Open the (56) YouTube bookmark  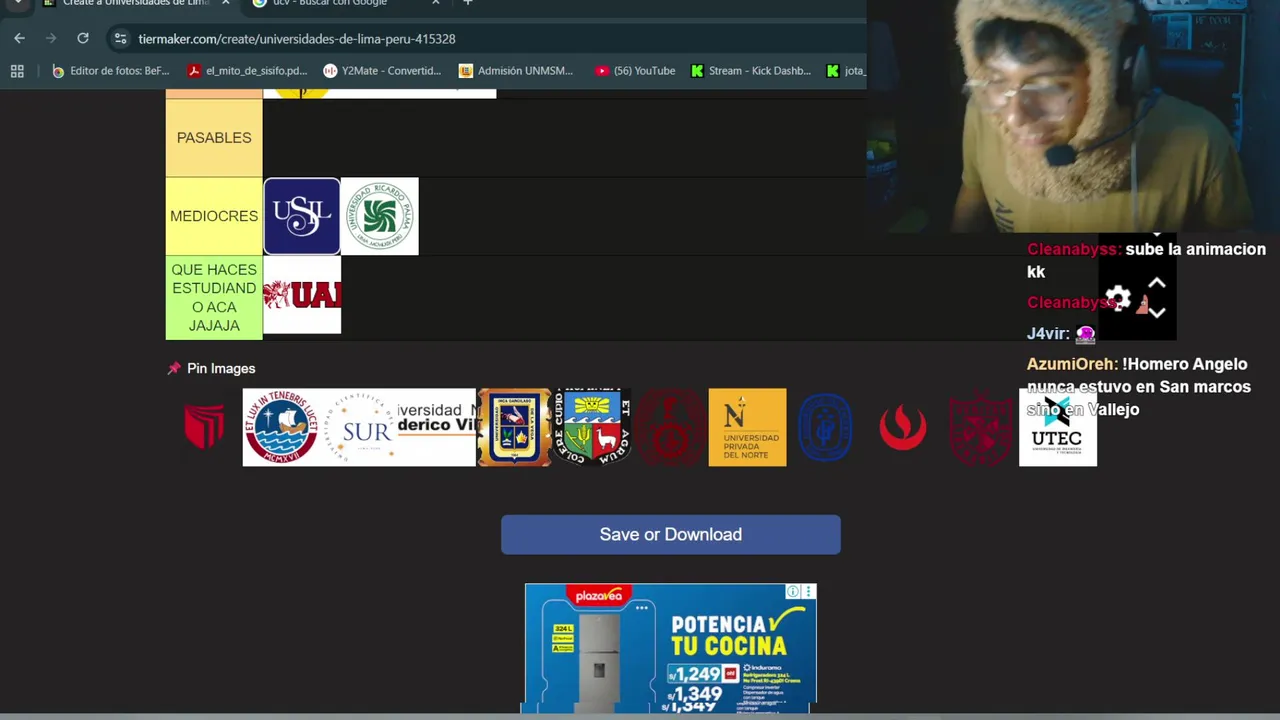(x=635, y=71)
